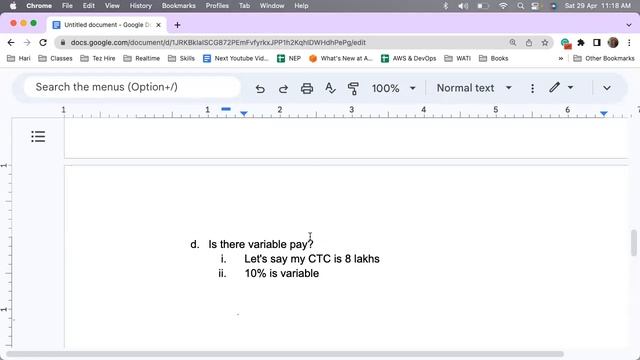Open the three-dot More toolbar options

coord(532,88)
